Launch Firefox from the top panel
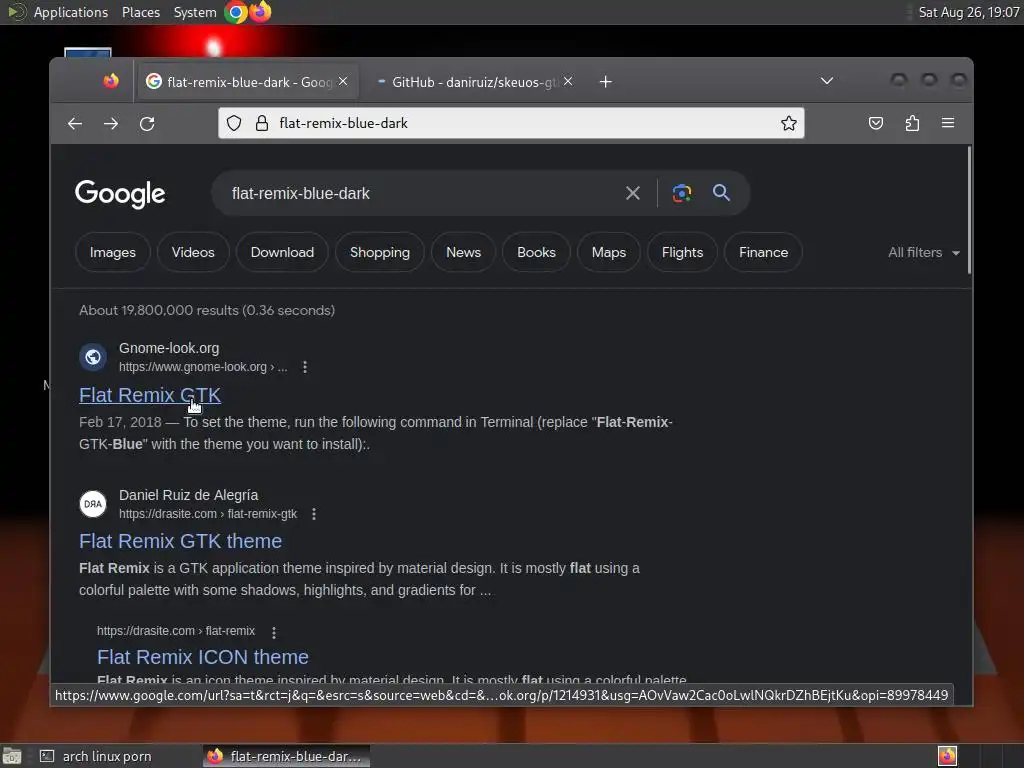 coord(260,12)
